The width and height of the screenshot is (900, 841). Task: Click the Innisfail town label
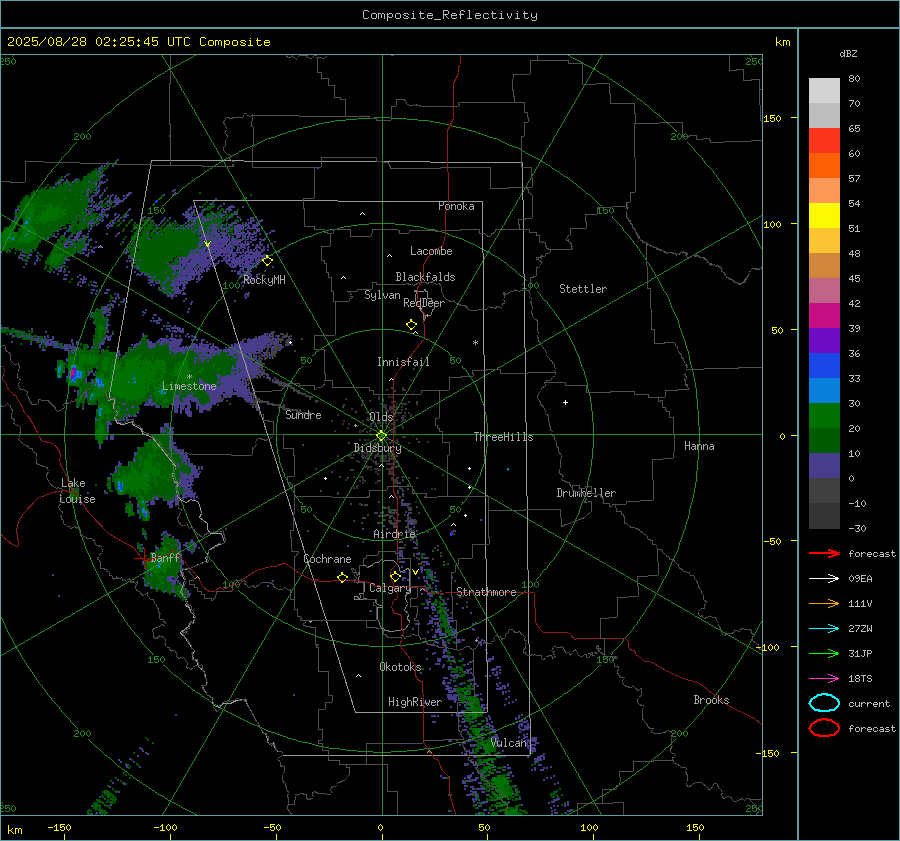403,362
